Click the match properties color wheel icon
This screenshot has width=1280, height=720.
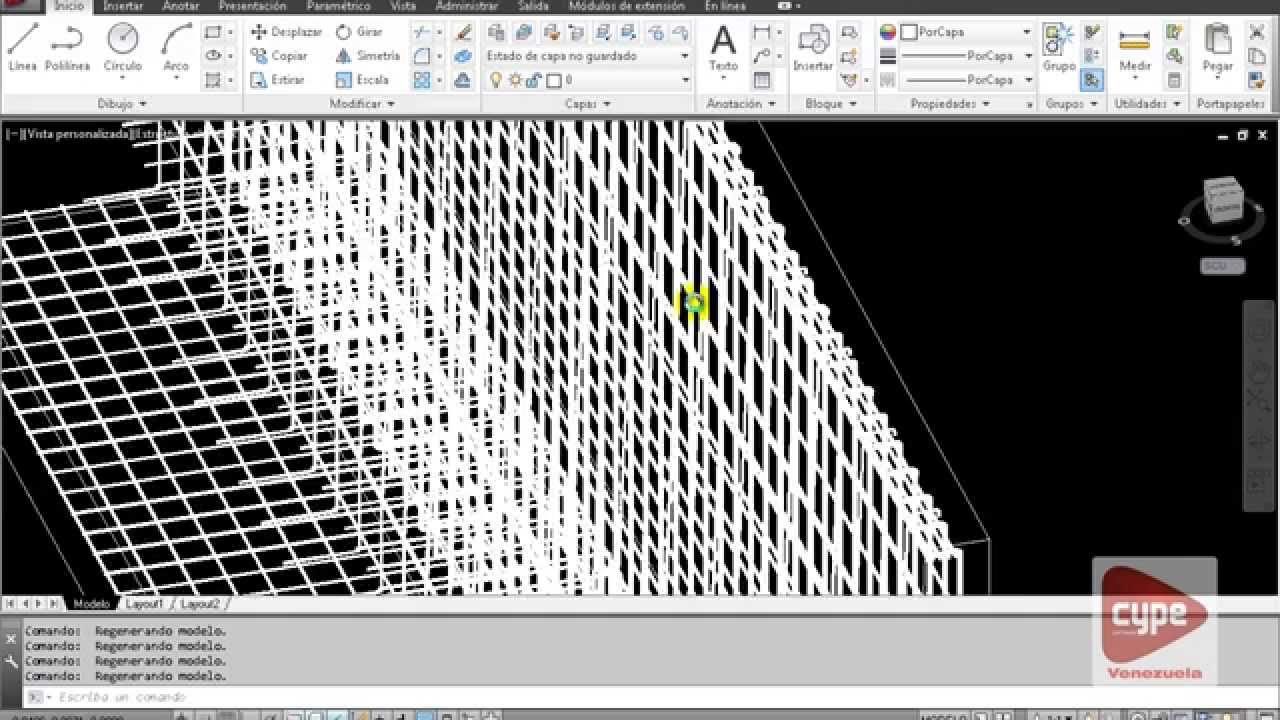click(x=888, y=32)
